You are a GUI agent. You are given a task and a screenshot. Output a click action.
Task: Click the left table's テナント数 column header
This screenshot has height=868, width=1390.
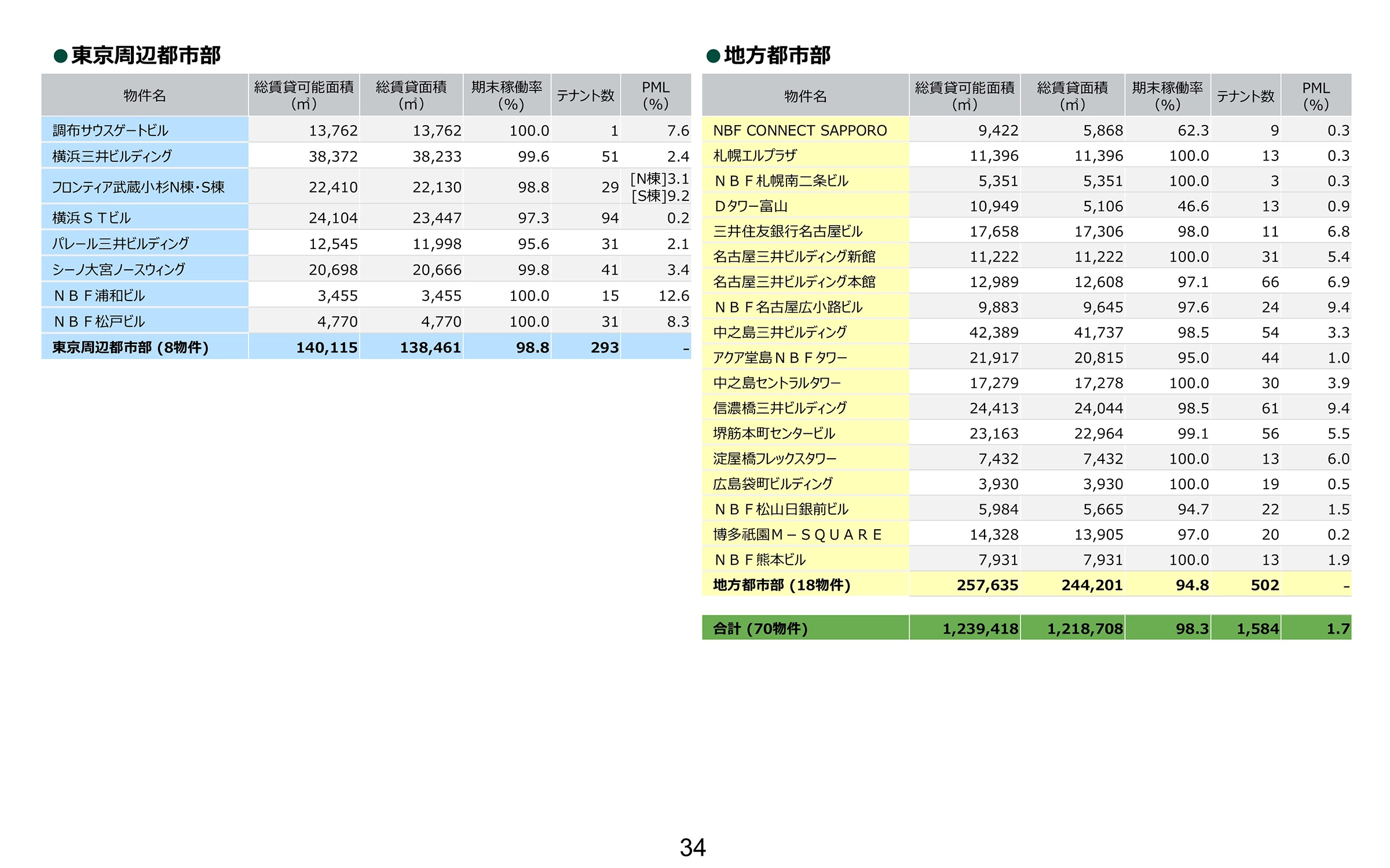tap(585, 96)
